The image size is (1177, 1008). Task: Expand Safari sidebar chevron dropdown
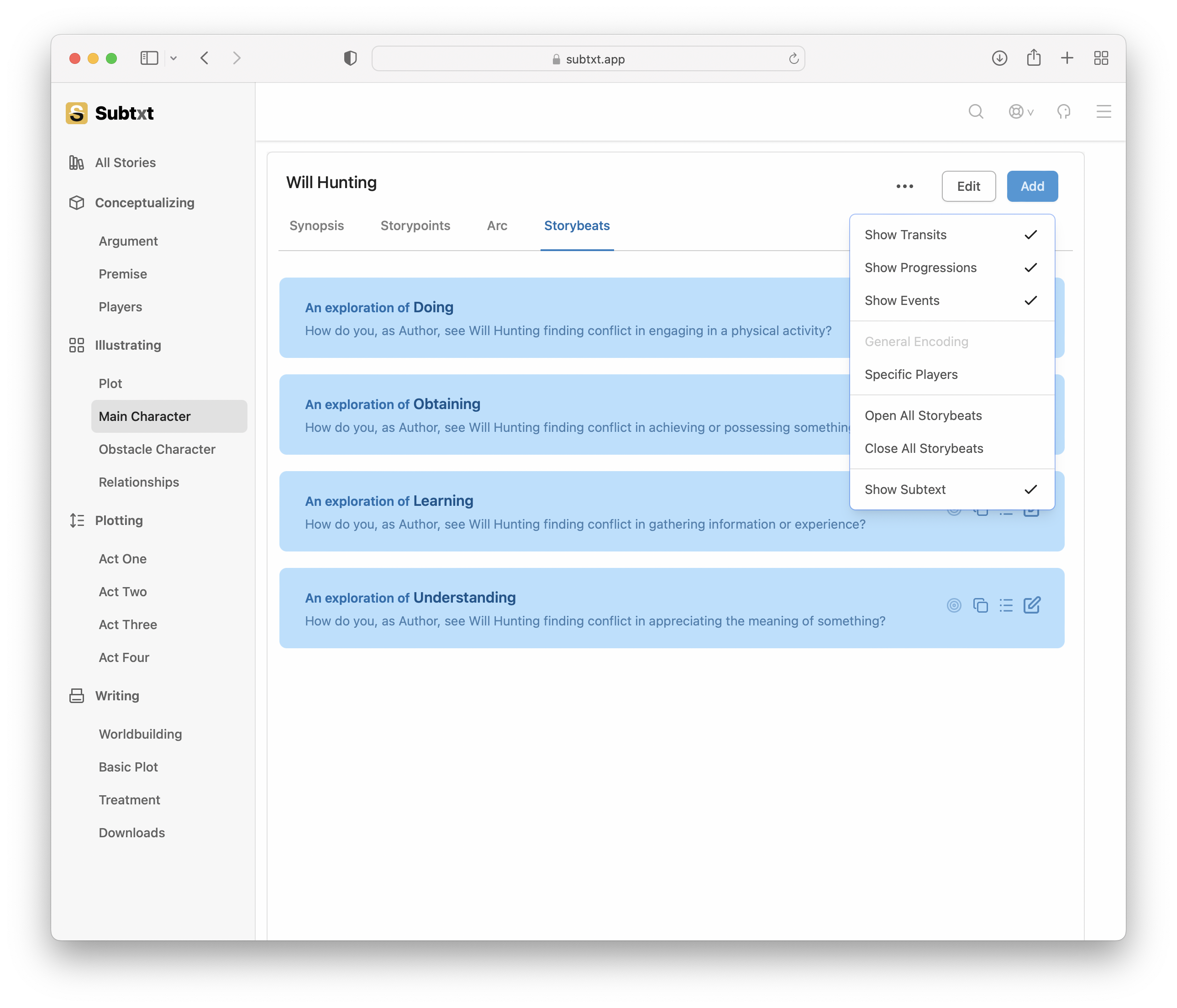click(174, 58)
